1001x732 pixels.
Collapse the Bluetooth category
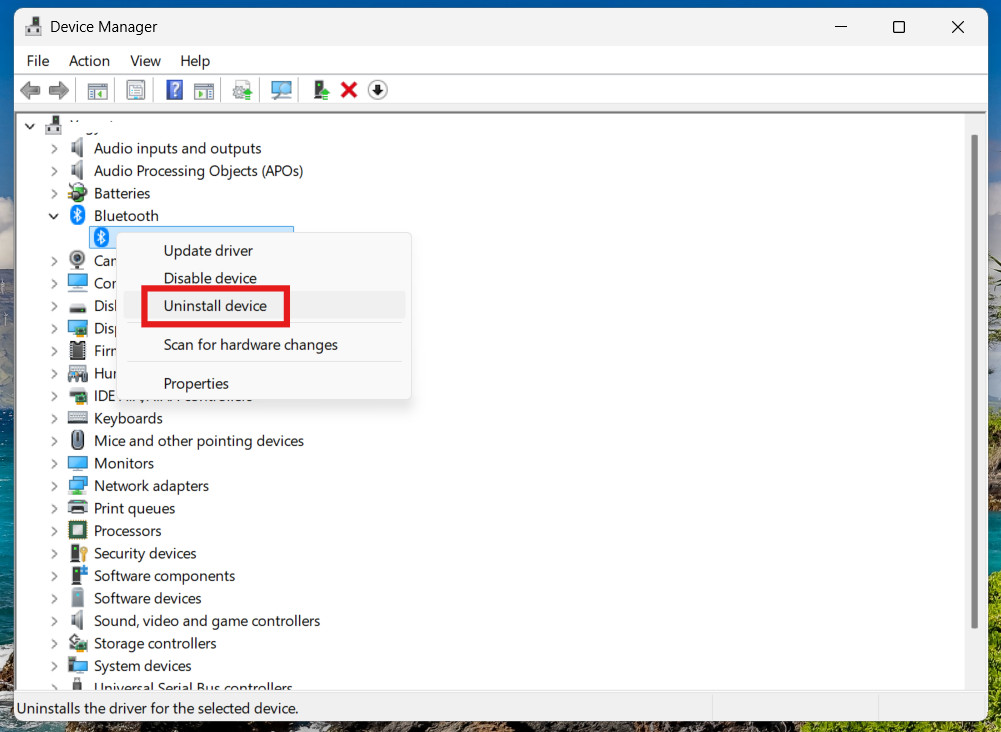click(55, 215)
